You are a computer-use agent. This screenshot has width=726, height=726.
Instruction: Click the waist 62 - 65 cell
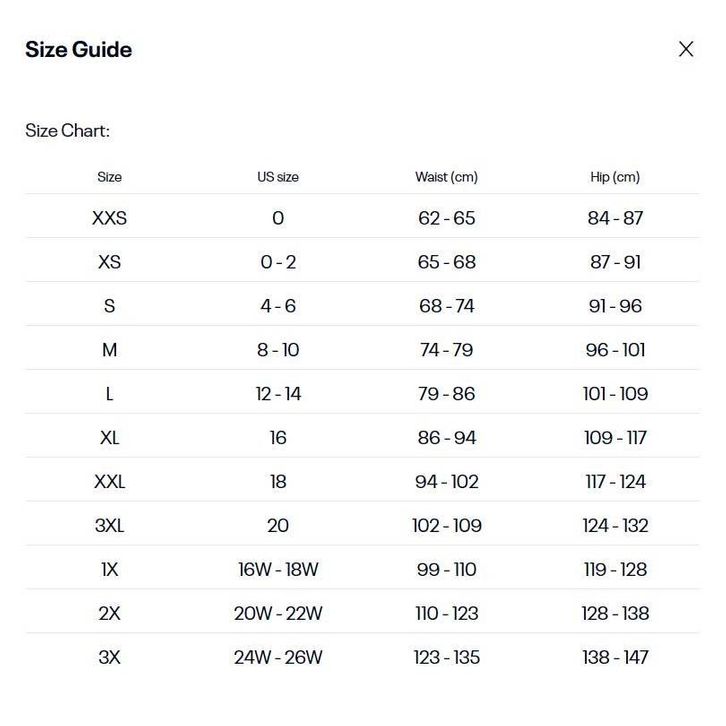(x=446, y=218)
